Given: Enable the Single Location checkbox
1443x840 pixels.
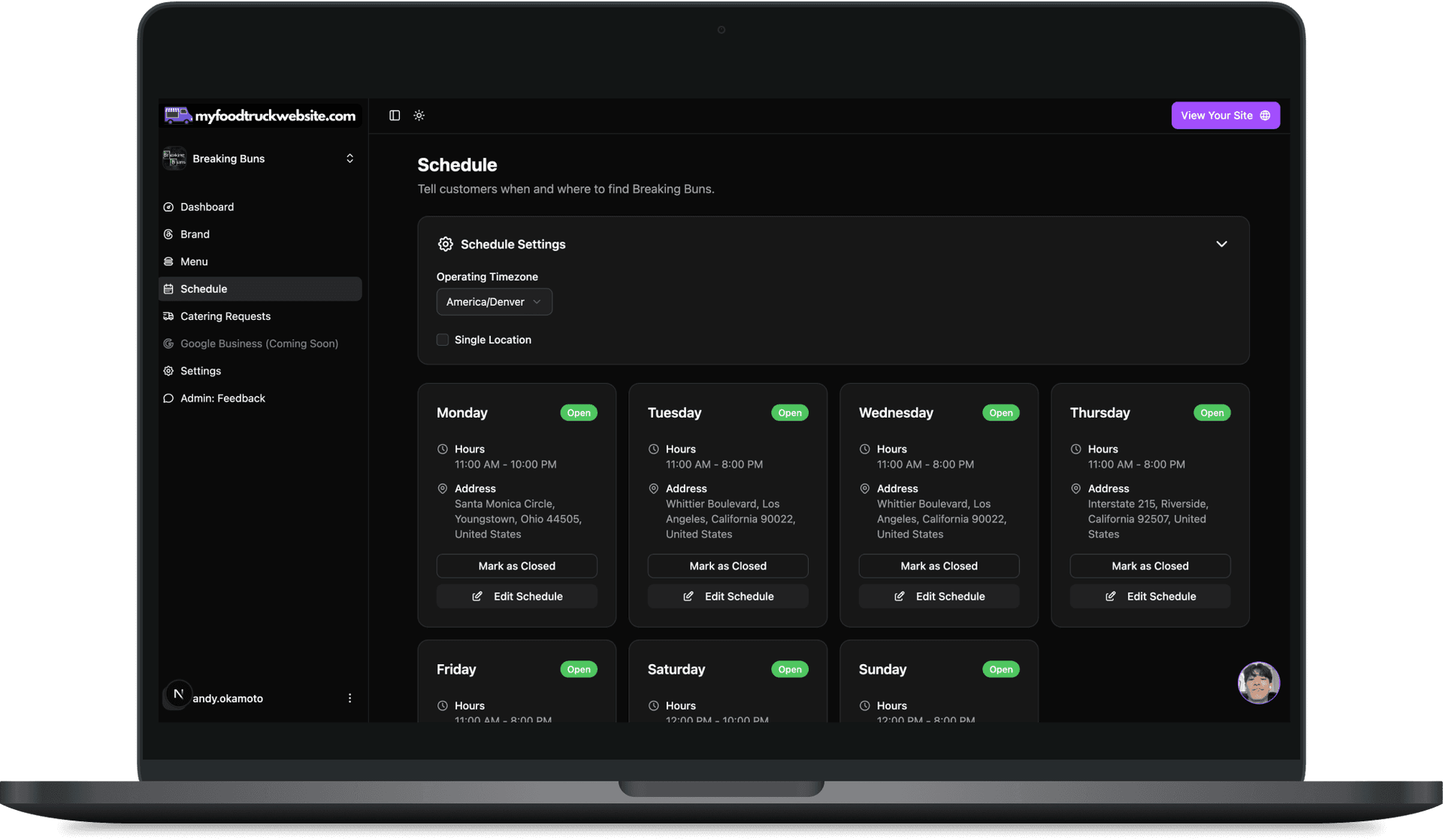Looking at the screenshot, I should click(442, 340).
